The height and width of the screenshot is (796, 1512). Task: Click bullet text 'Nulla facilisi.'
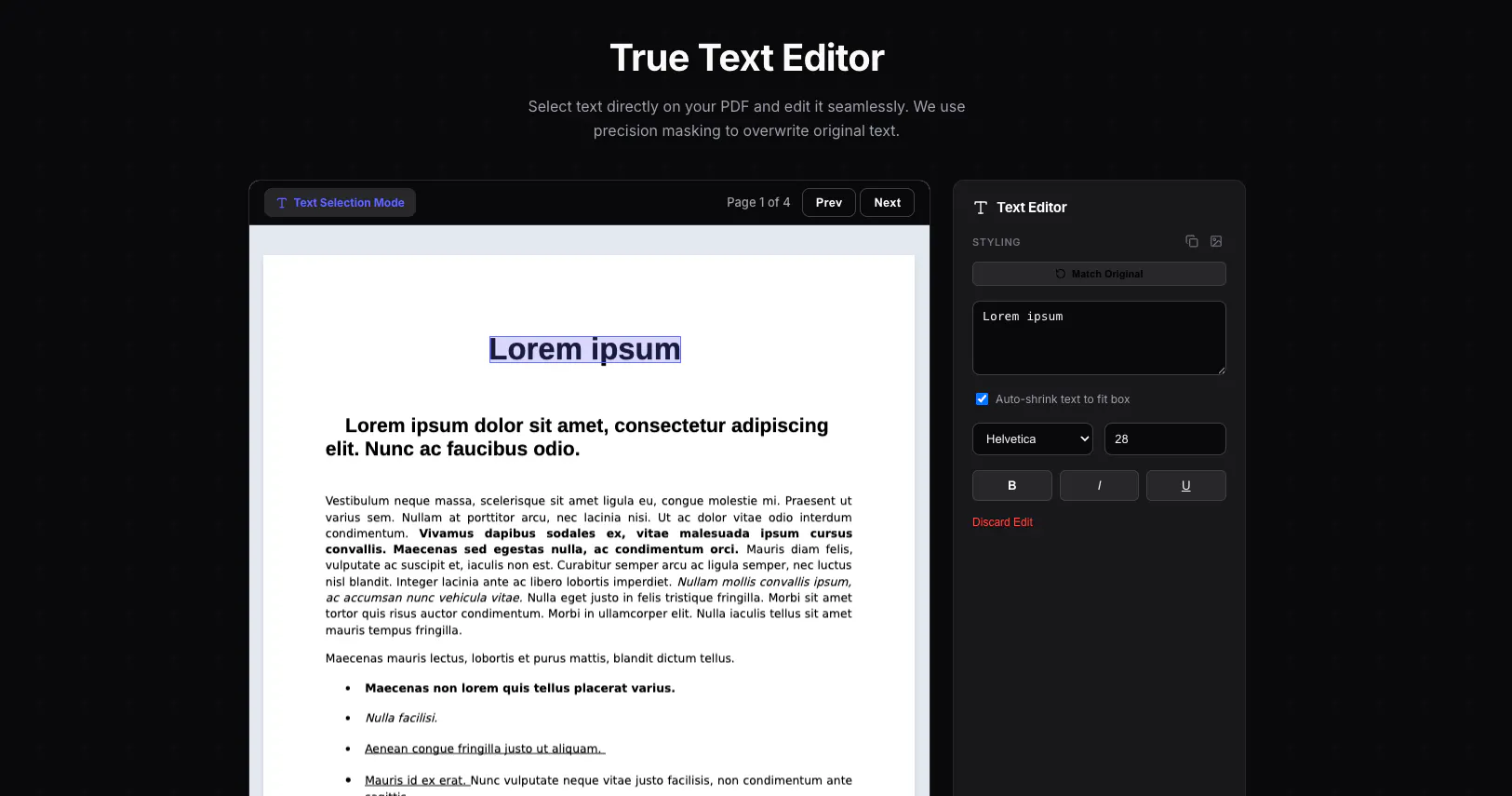coord(401,719)
